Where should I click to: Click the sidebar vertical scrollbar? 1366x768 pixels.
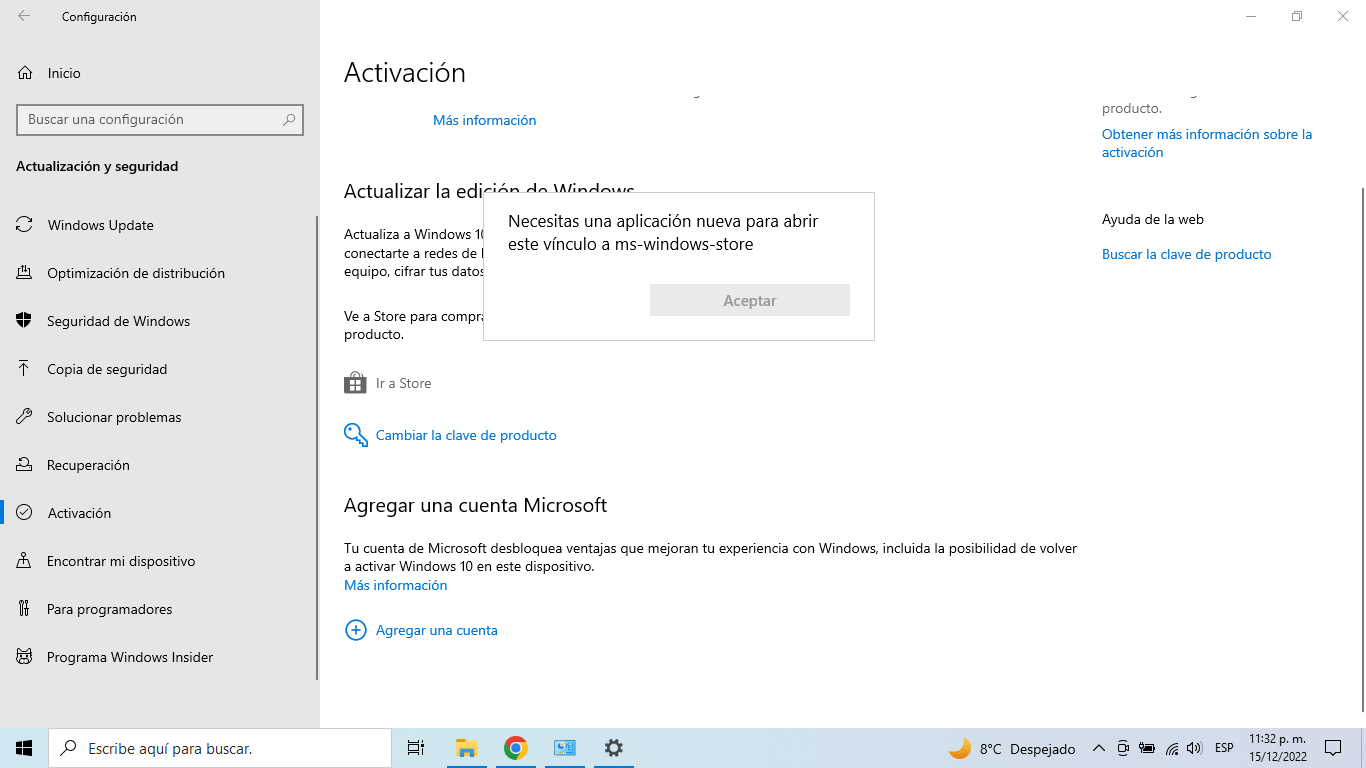pos(317,448)
